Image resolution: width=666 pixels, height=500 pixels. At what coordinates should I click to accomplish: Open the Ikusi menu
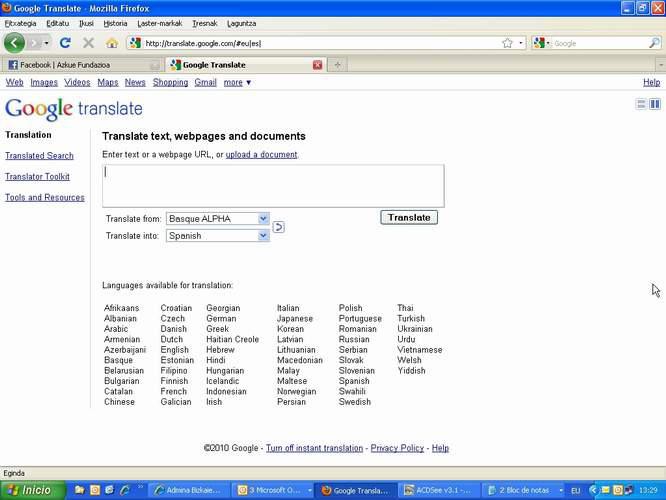tap(86, 23)
